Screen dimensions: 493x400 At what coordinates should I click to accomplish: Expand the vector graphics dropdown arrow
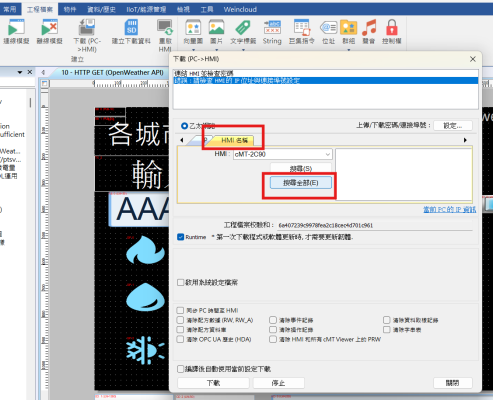pyautogui.click(x=193, y=50)
